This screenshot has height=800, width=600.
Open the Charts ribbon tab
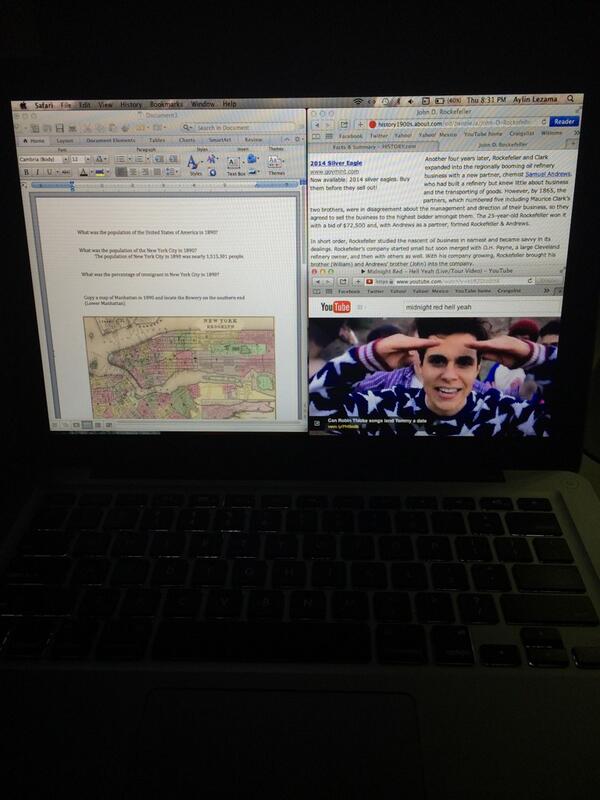click(187, 140)
